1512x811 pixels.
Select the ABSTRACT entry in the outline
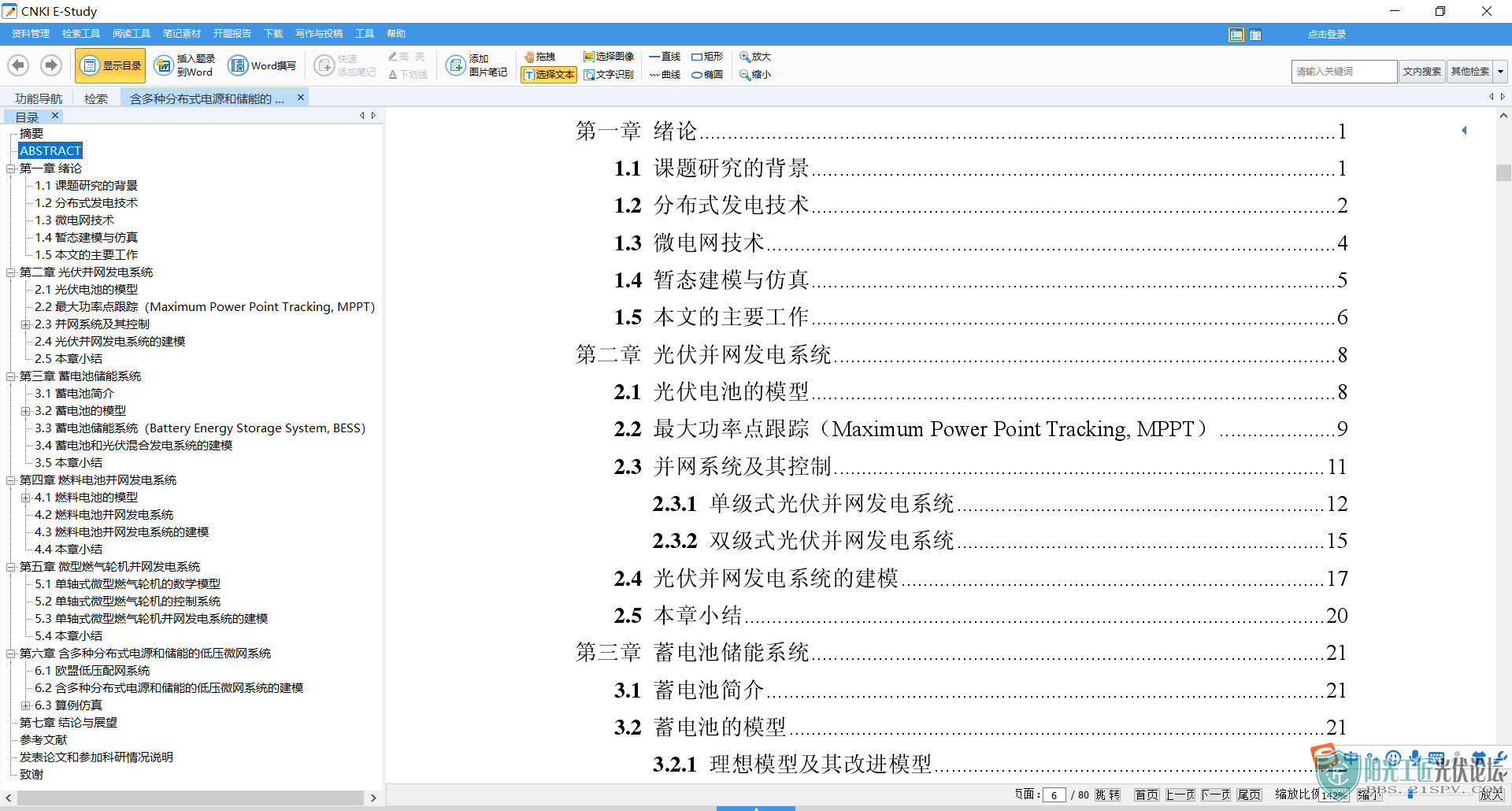tap(50, 151)
